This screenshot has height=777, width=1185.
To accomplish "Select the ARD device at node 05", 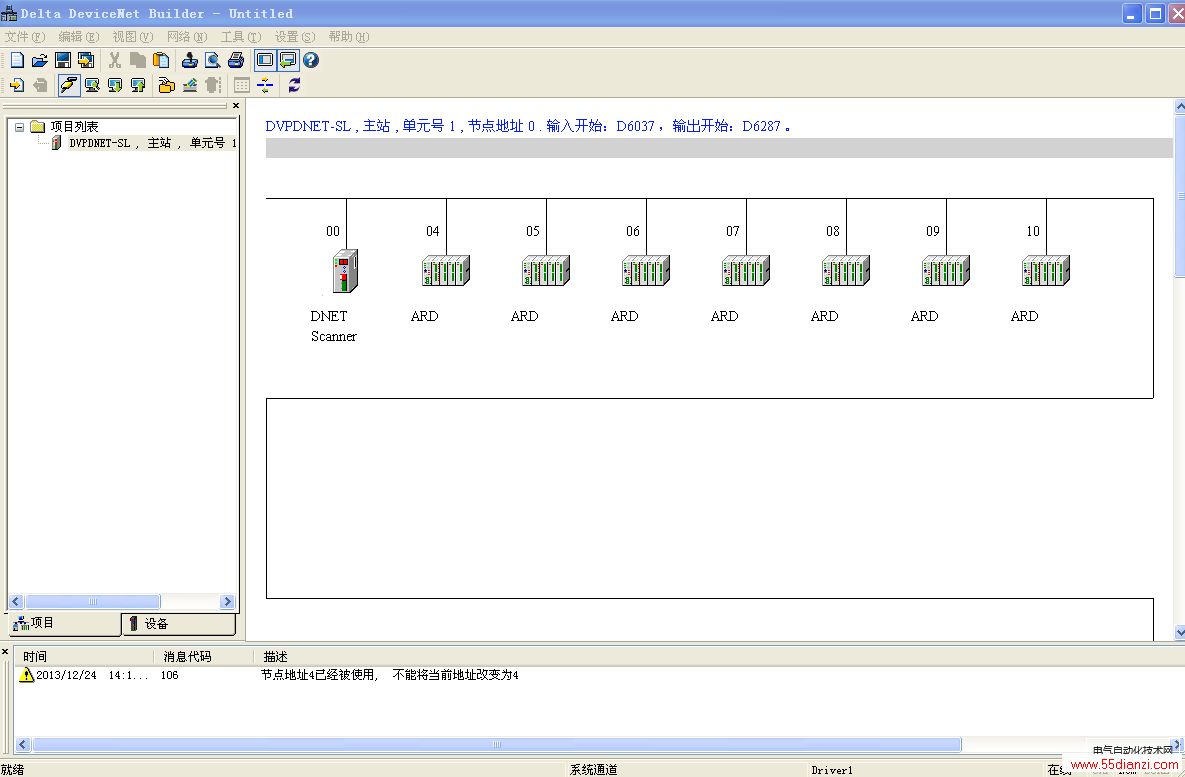I will tap(546, 271).
